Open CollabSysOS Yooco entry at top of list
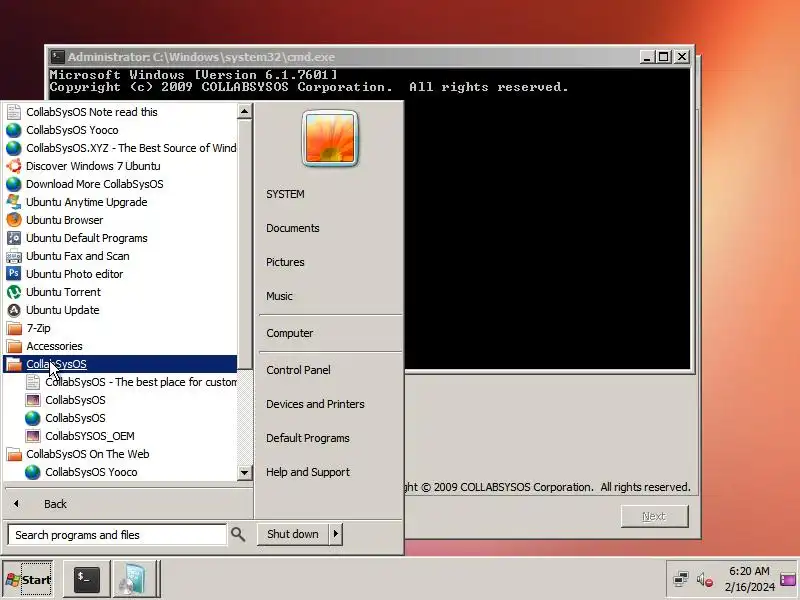Viewport: 800px width, 600px height. point(120,130)
